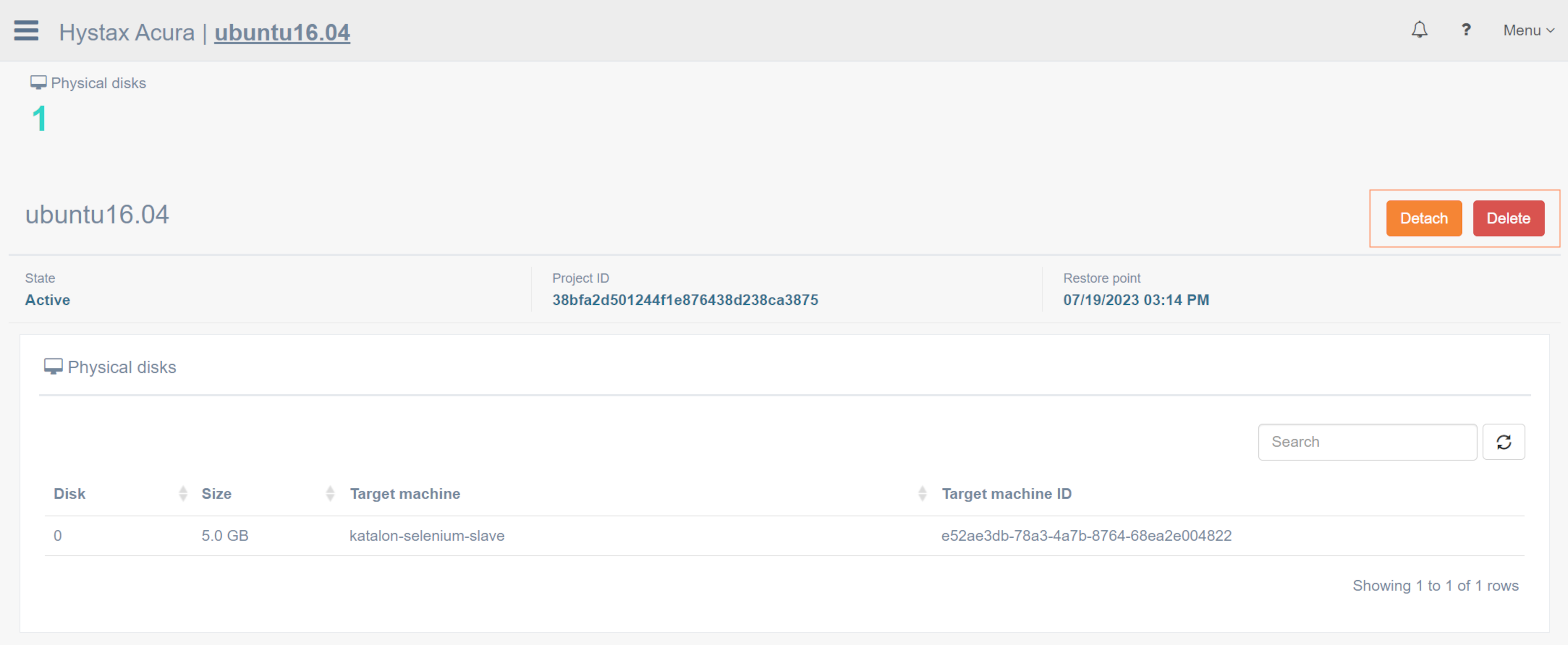The image size is (1568, 645).
Task: Click the target machine ID e52ae3db value
Action: (x=1086, y=536)
